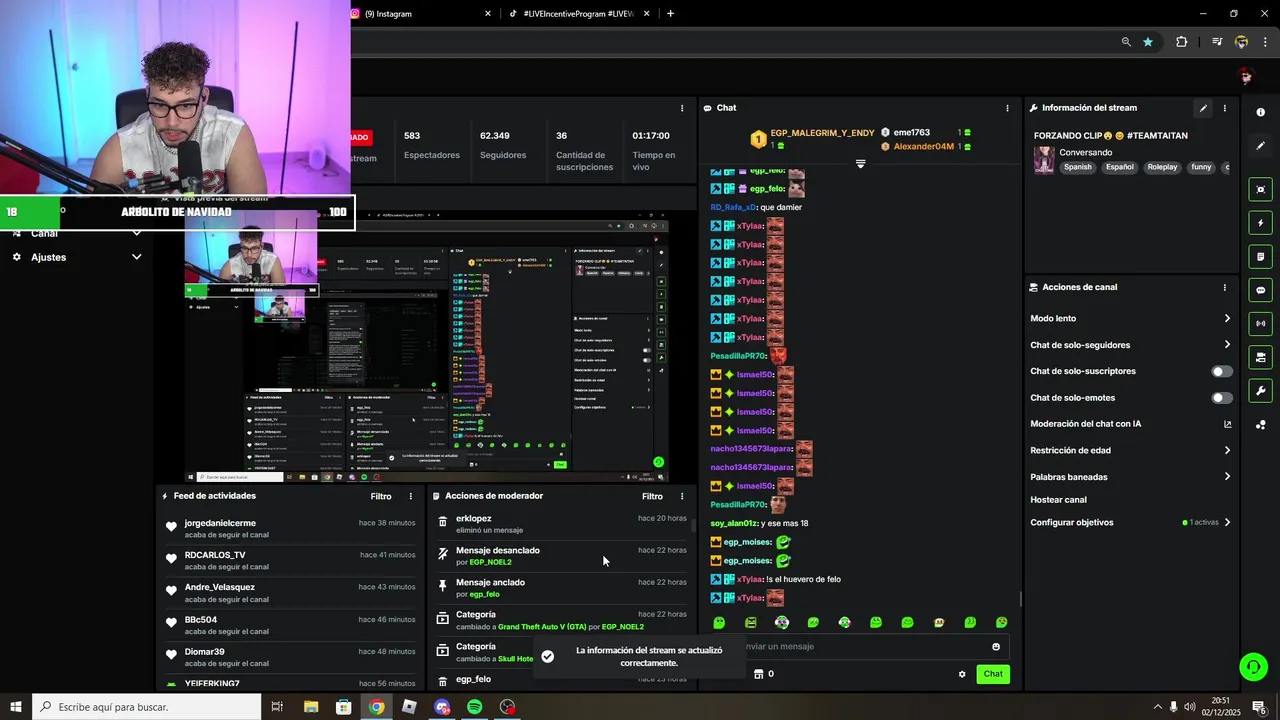The width and height of the screenshot is (1280, 720).
Task: Open Feed de actividades three-dot menu
Action: [410, 496]
